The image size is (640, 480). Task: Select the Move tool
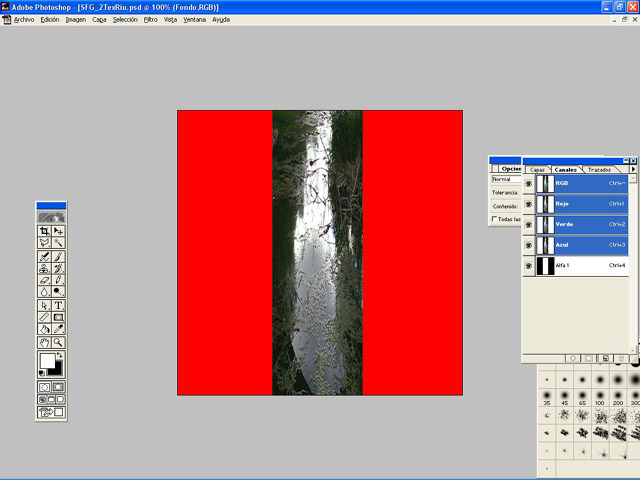click(x=58, y=231)
